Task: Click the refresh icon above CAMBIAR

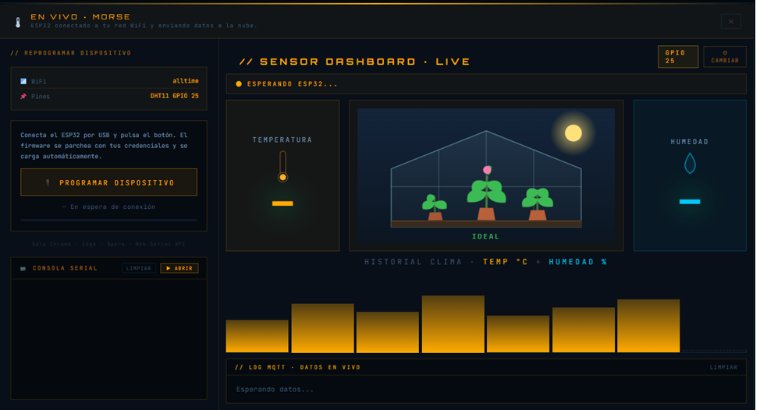Action: point(725,53)
